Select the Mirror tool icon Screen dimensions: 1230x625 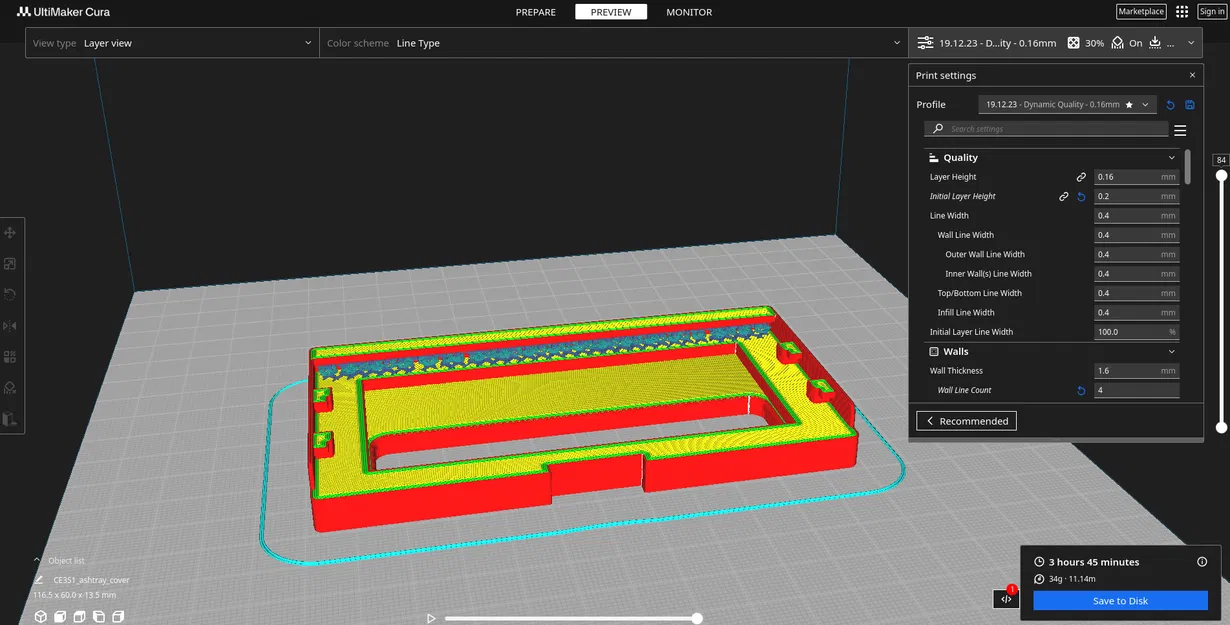10,326
